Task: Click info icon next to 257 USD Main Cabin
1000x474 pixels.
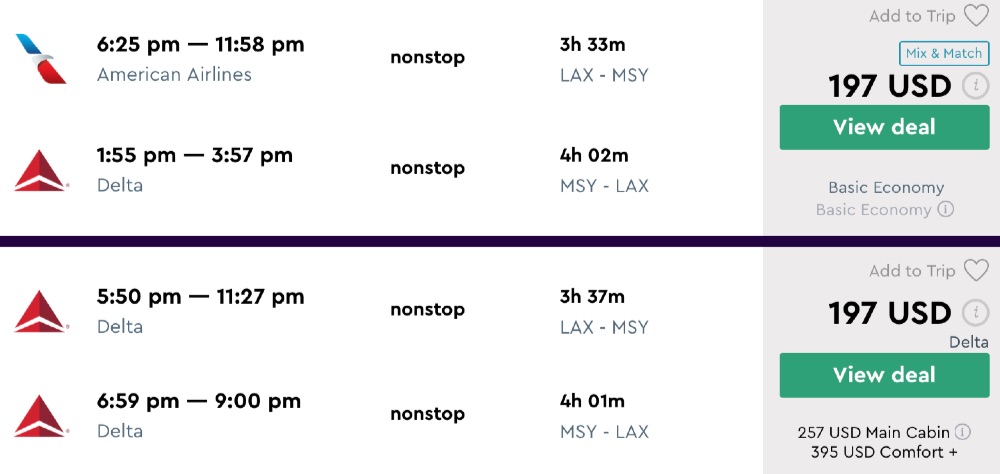Action: click(962, 432)
